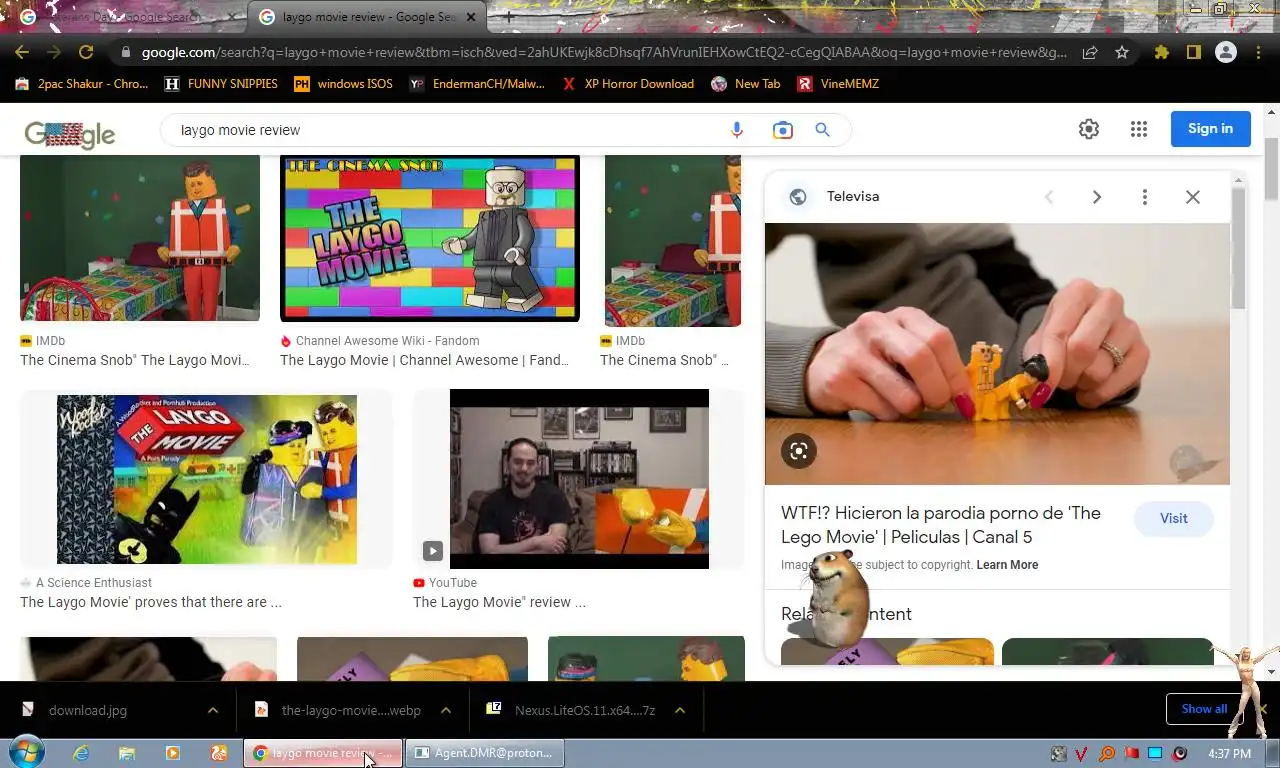This screenshot has height=768, width=1280.
Task: Reload the page
Action: (86, 52)
